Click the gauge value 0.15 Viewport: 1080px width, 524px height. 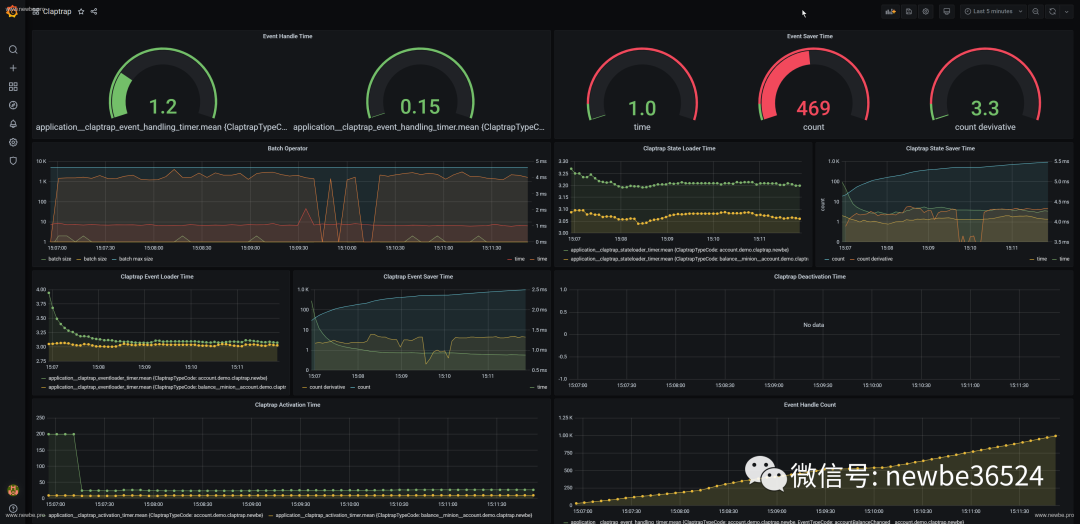click(x=420, y=107)
